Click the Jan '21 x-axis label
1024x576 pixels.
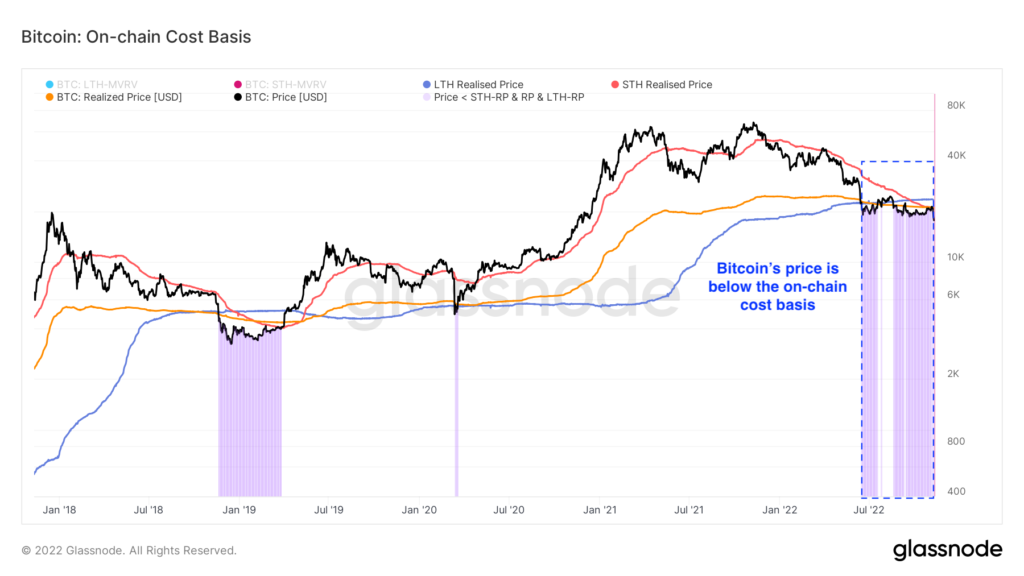tap(599, 510)
